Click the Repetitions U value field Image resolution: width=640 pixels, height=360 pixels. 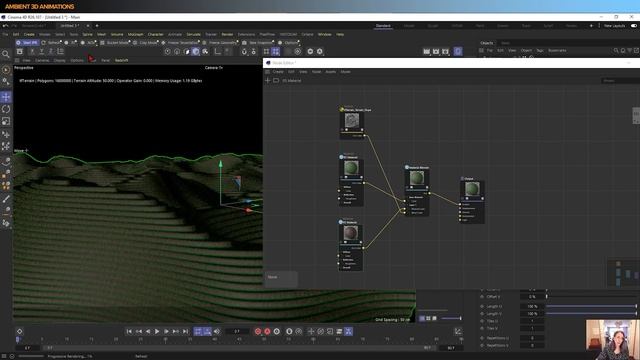[x=532, y=338]
